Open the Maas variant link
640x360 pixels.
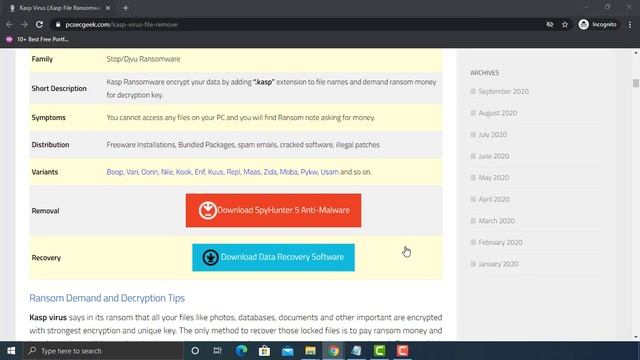252,172
